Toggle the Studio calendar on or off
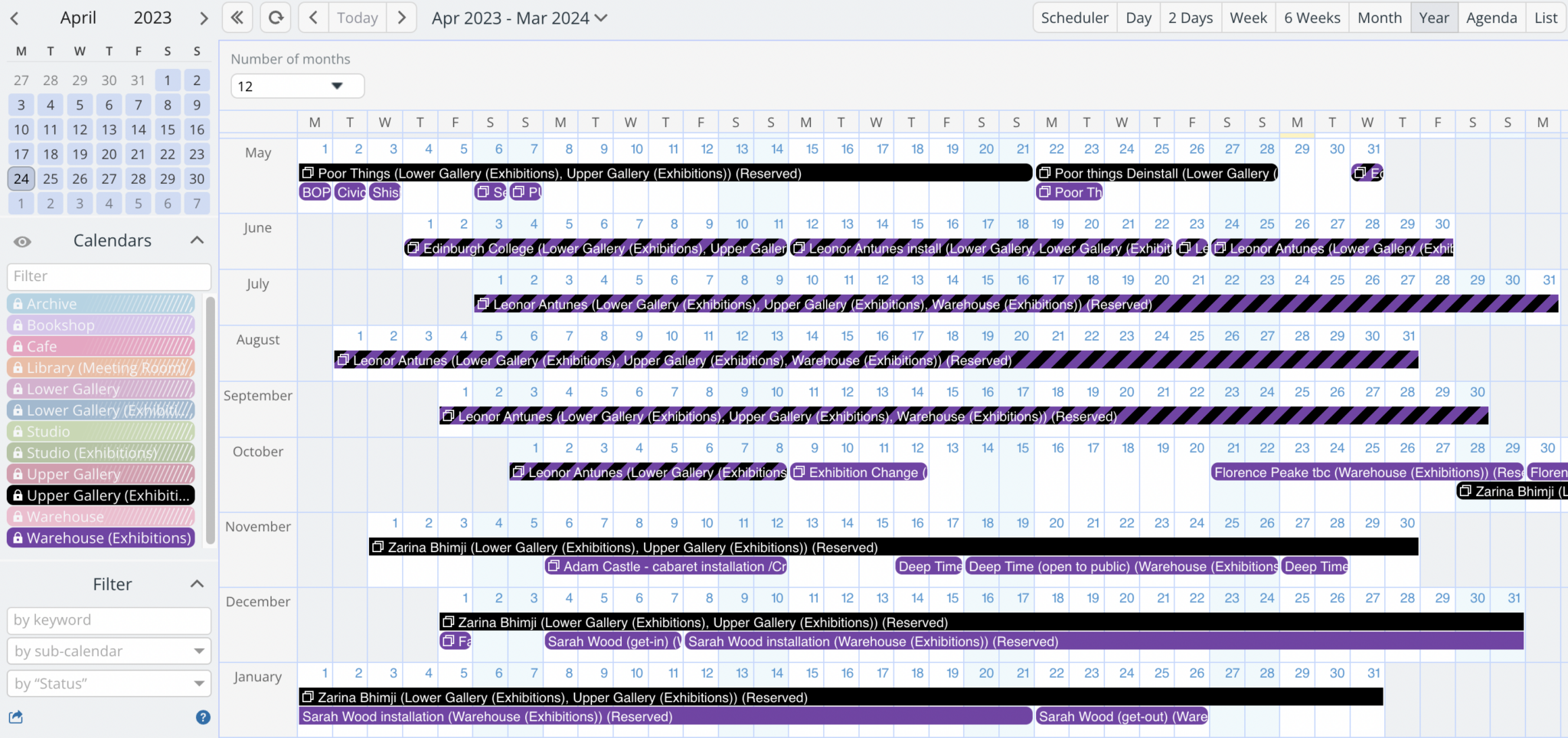1568x738 pixels. tap(100, 431)
